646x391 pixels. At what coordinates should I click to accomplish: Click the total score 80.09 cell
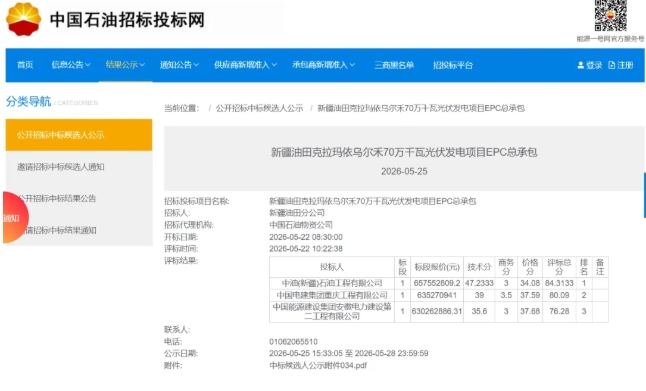point(559,295)
